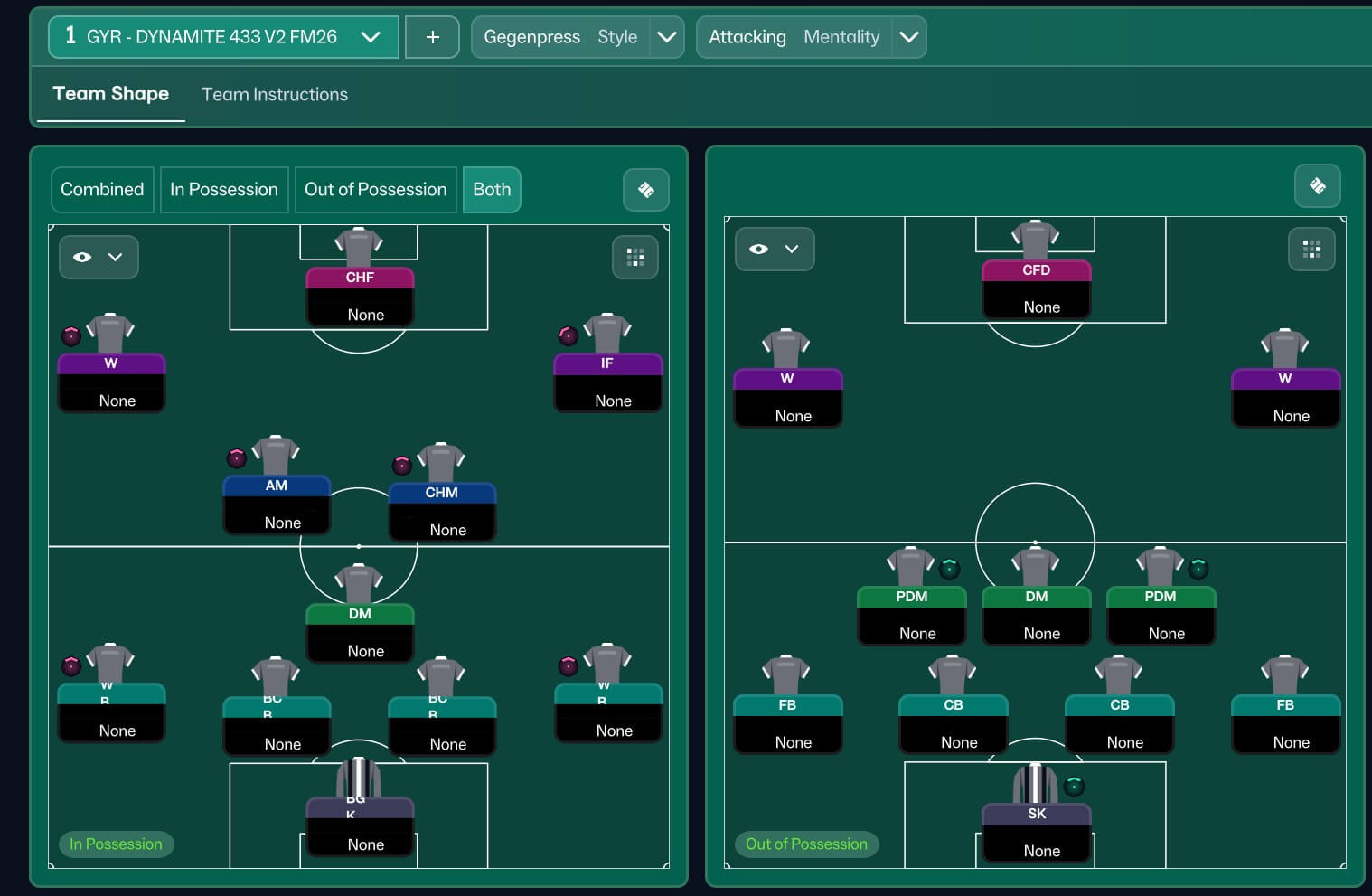The height and width of the screenshot is (896, 1372).
Task: Click the plus button to add a tactic
Action: [x=432, y=37]
